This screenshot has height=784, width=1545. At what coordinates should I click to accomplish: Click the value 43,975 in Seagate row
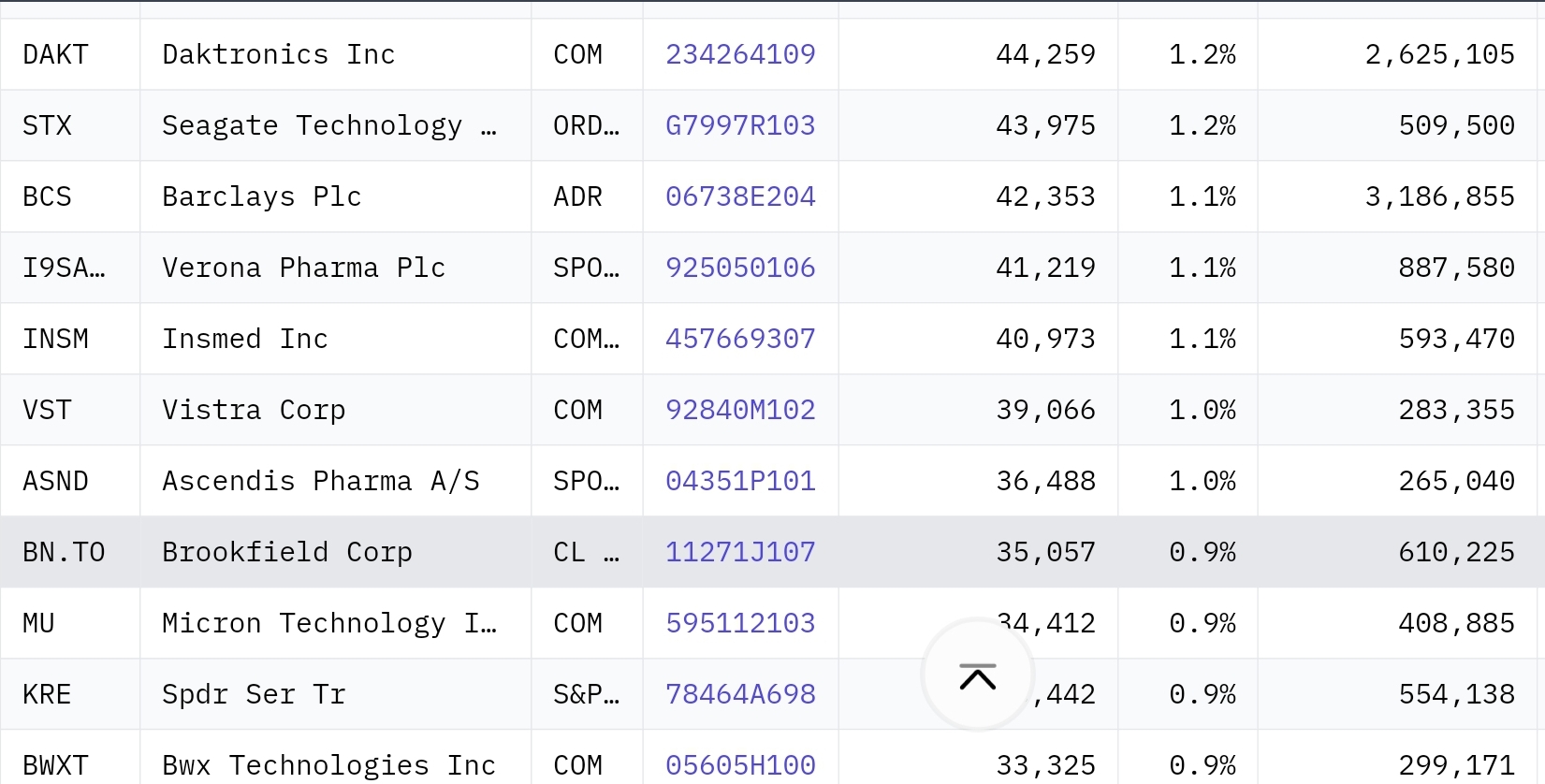(x=1045, y=125)
